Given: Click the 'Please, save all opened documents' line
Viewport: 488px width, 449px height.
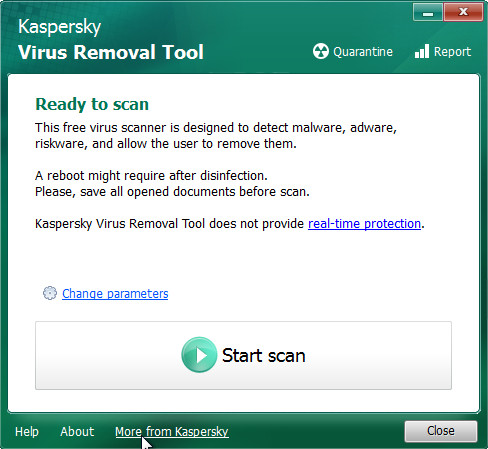Looking at the screenshot, I should click(x=172, y=192).
